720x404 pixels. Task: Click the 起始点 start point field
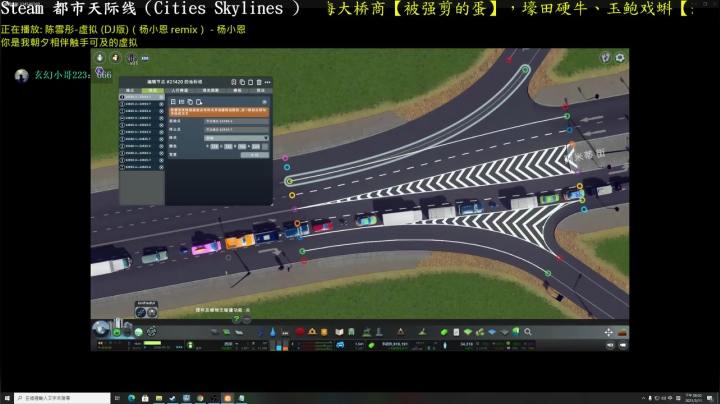236,121
